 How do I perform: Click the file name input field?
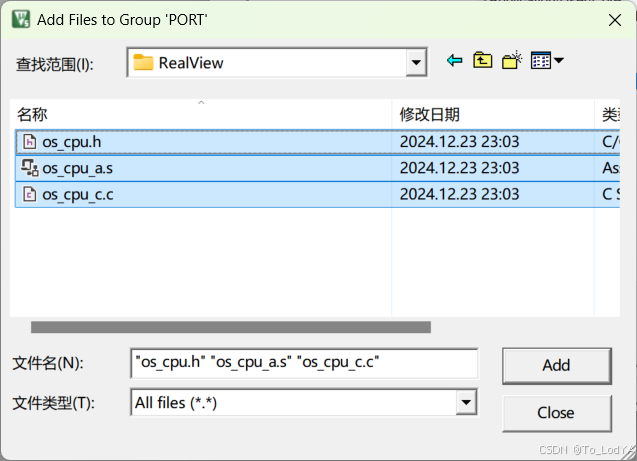[304, 363]
